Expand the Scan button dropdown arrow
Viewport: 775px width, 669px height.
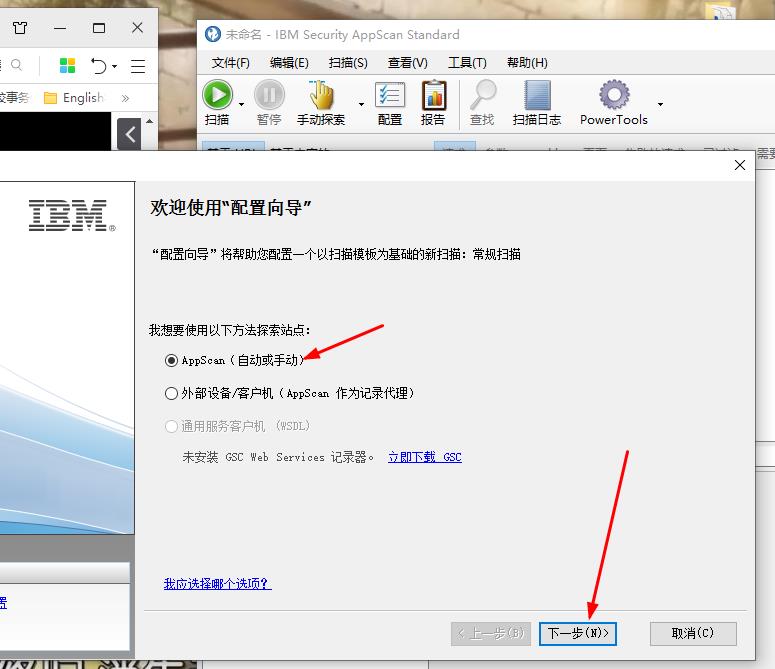[x=241, y=104]
